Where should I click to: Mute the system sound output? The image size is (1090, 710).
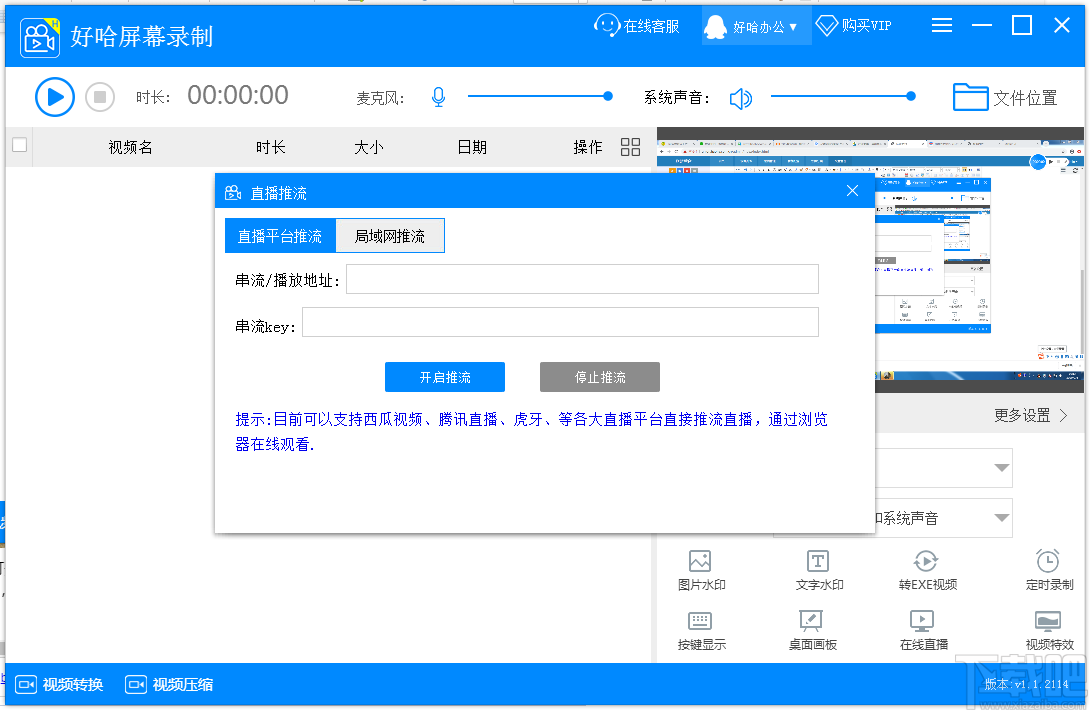point(740,96)
